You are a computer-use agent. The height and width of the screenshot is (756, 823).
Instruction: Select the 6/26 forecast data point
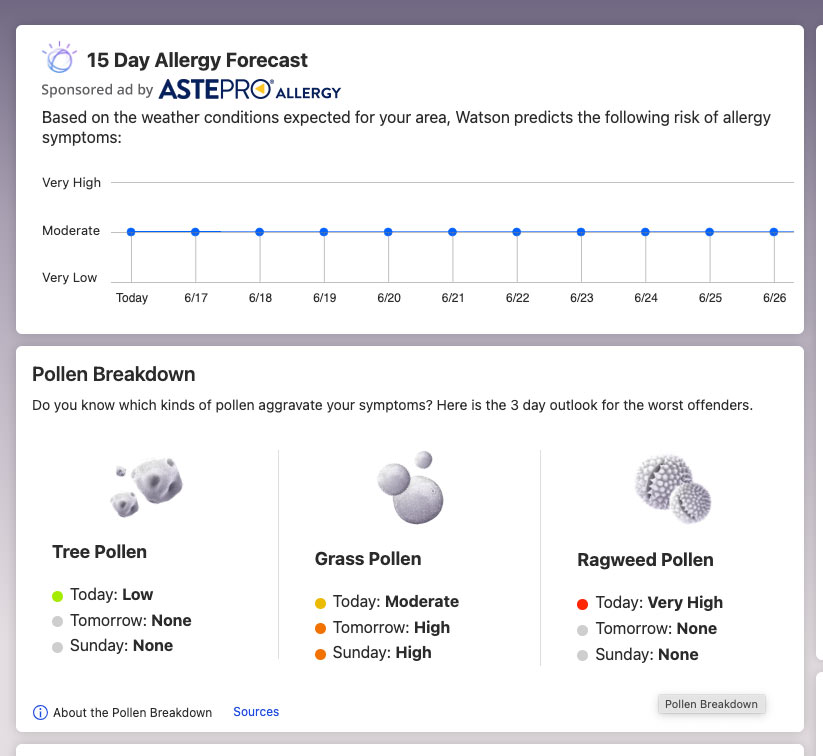click(x=773, y=232)
